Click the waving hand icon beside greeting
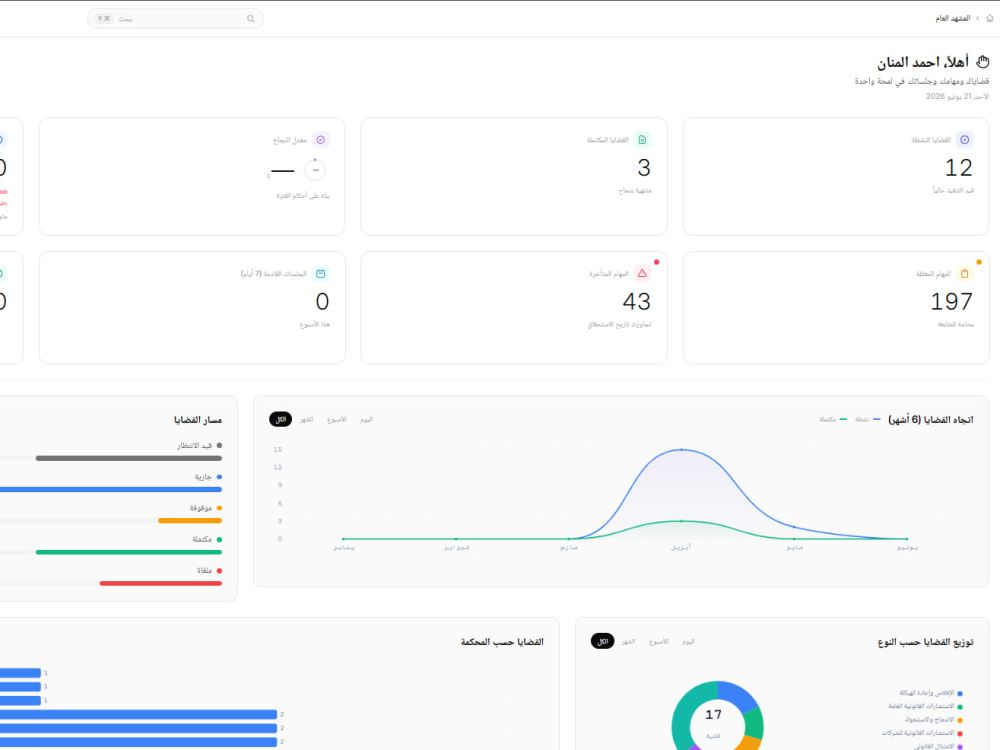Image resolution: width=1000 pixels, height=750 pixels. tap(983, 62)
